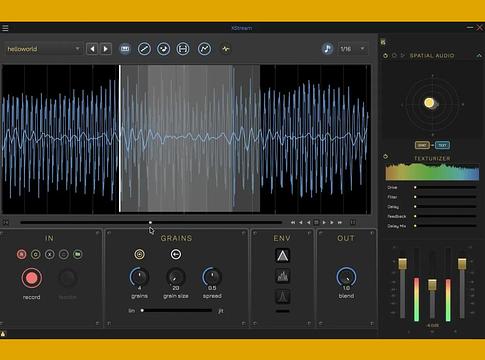The width and height of the screenshot is (485, 360).
Task: Click the yellow target icon in GRAINS
Action: tap(139, 254)
